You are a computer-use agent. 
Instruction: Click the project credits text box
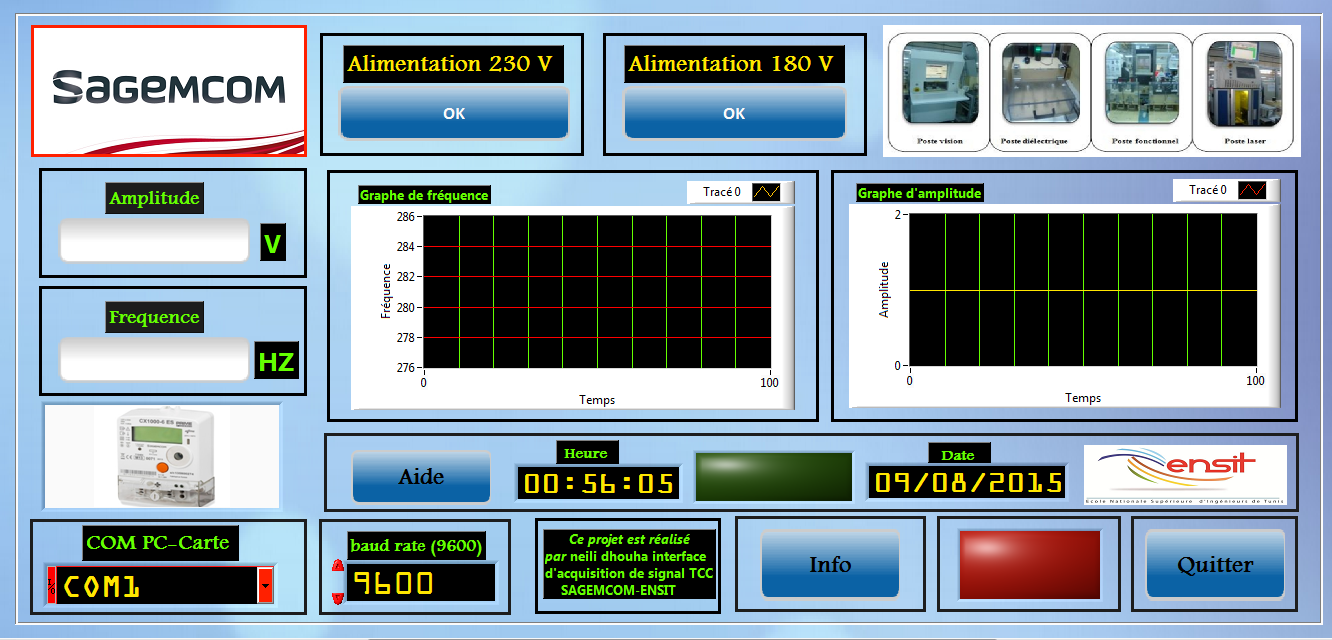pyautogui.click(x=629, y=565)
